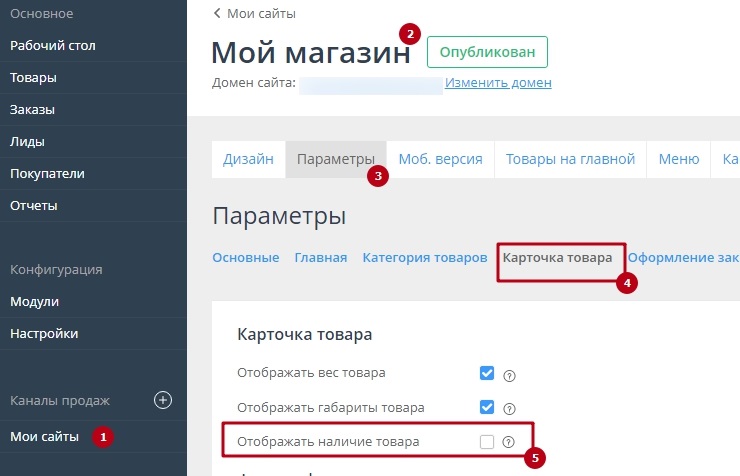This screenshot has height=476, width=740.
Task: Click the Изменить домен link
Action: pyautogui.click(x=498, y=83)
